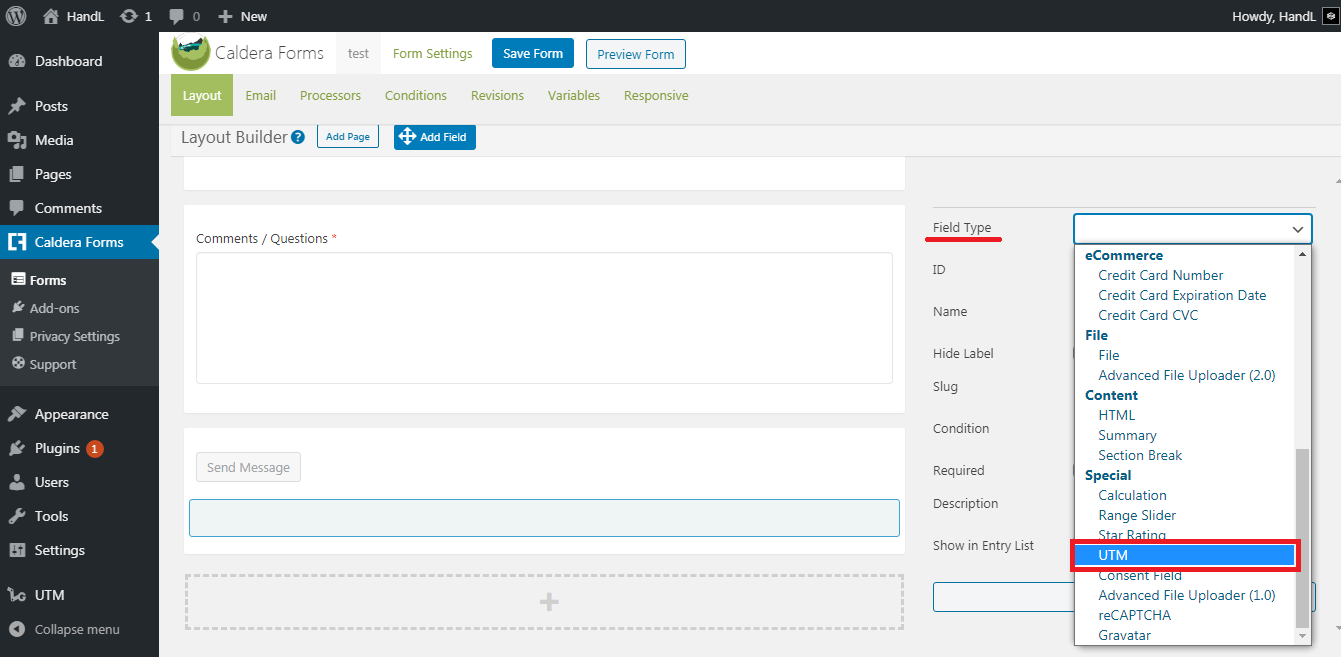Click the user avatar next to Howdy
This screenshot has width=1341, height=657.
1328,16
